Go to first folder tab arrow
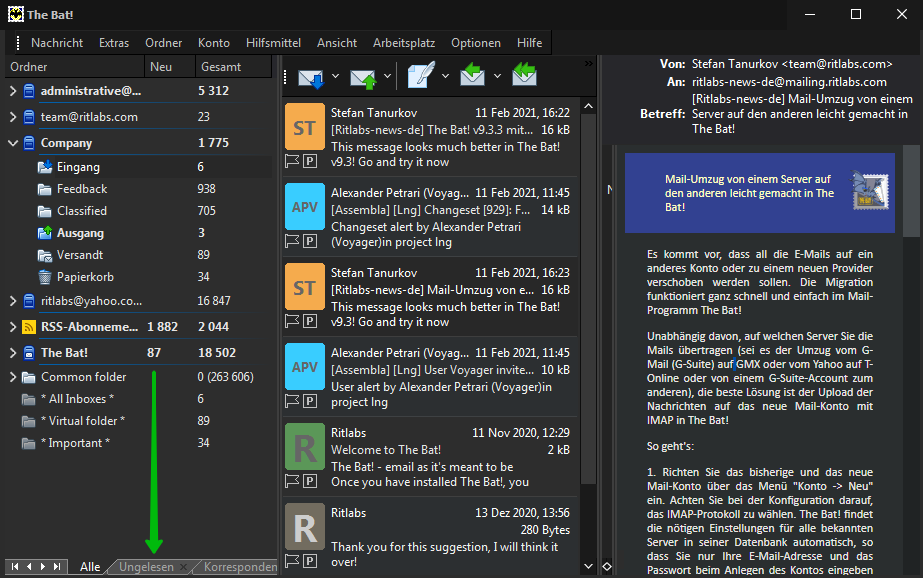The image size is (923, 578). pyautogui.click(x=15, y=567)
